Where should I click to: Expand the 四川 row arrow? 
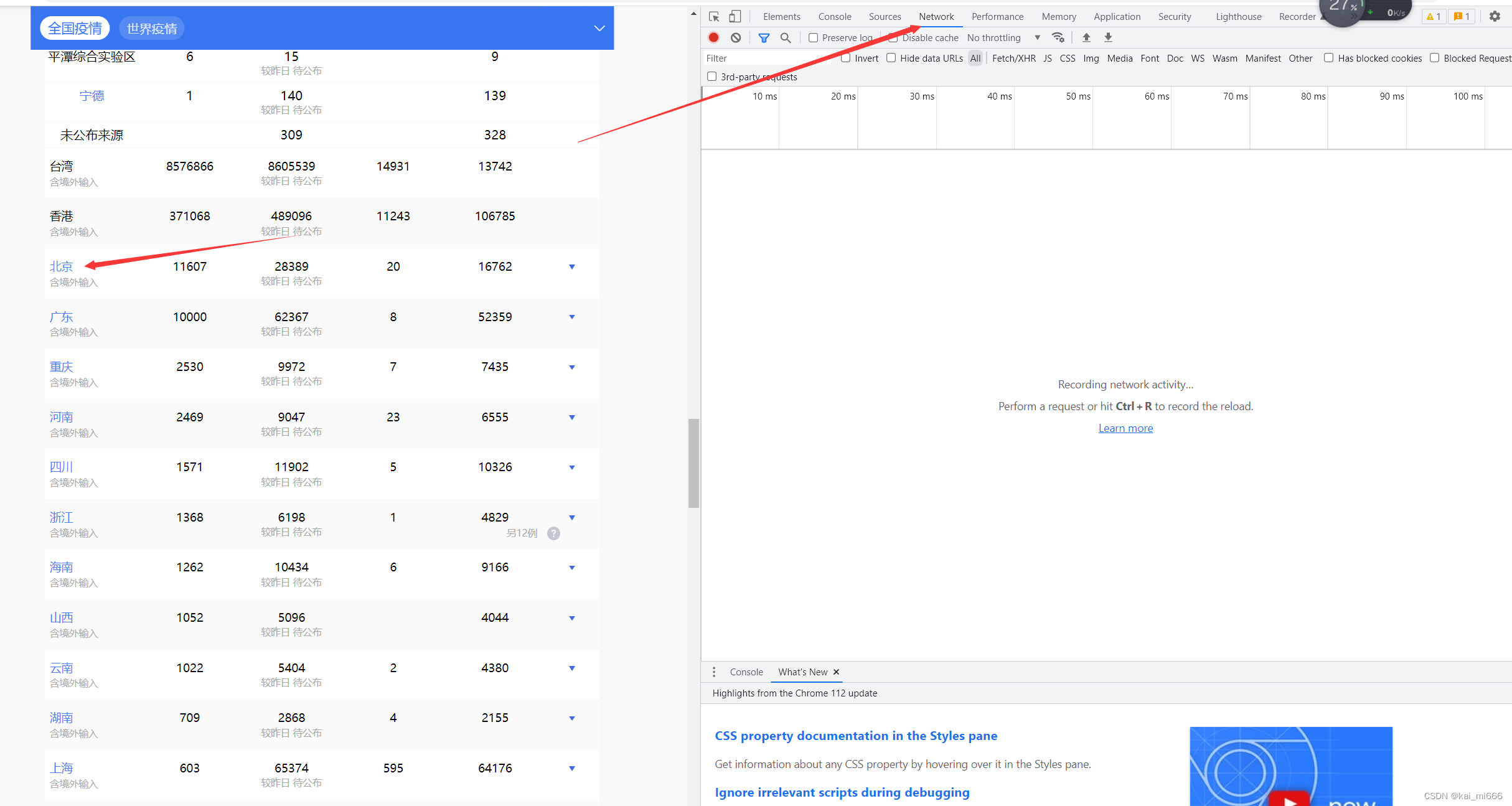[x=572, y=467]
